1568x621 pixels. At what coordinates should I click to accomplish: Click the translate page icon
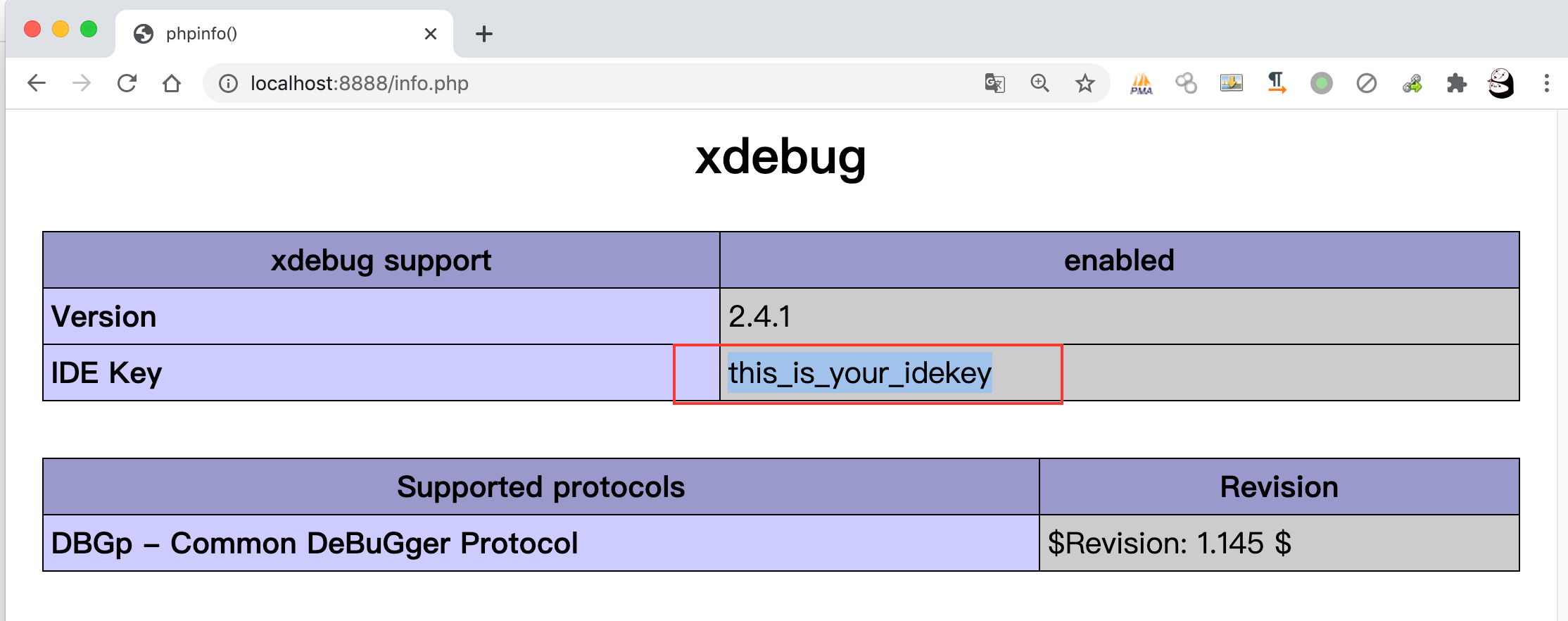click(x=994, y=83)
